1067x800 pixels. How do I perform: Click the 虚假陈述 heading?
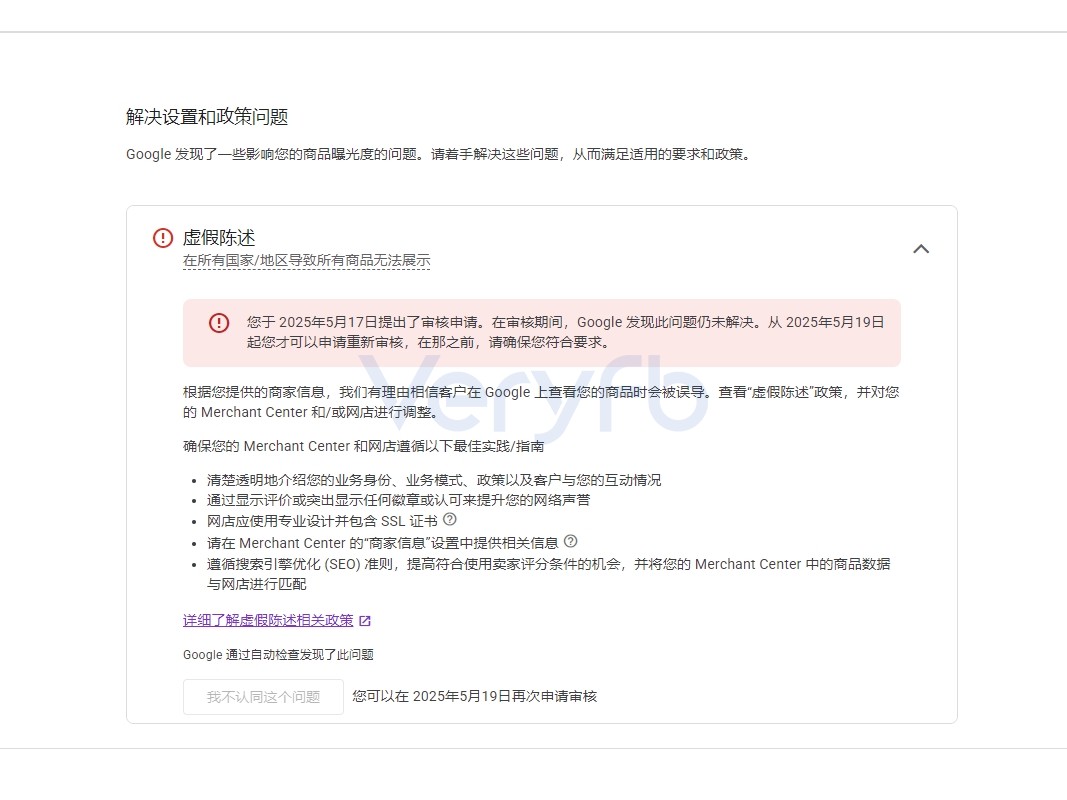tap(219, 237)
